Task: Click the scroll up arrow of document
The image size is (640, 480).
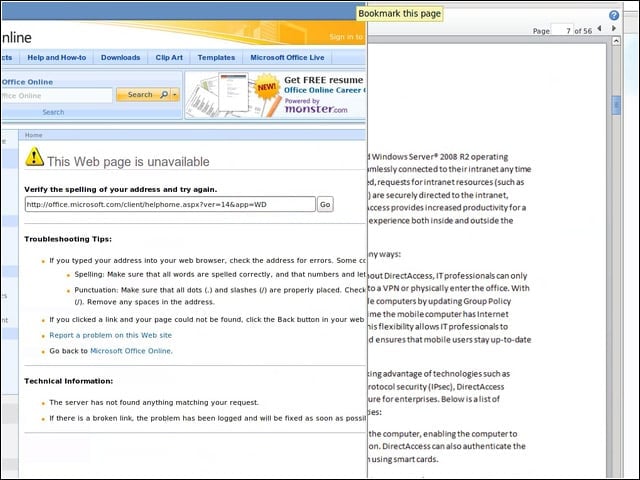Action: [616, 41]
